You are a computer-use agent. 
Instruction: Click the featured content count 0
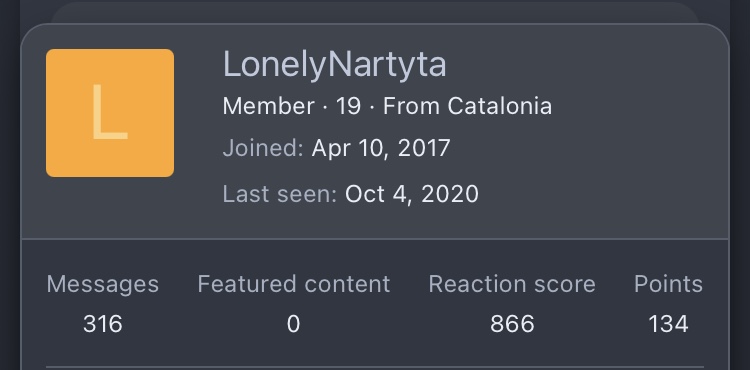pyautogui.click(x=293, y=324)
